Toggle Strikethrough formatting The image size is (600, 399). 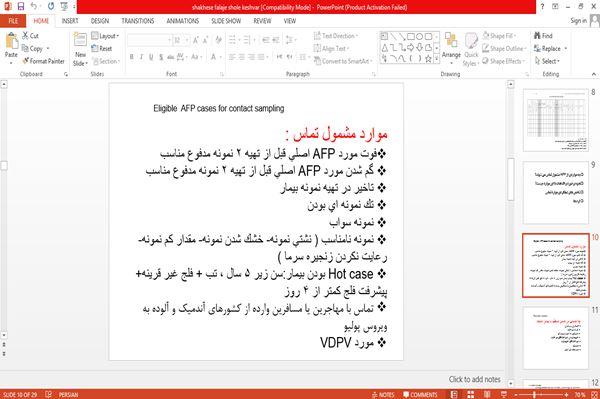point(171,57)
